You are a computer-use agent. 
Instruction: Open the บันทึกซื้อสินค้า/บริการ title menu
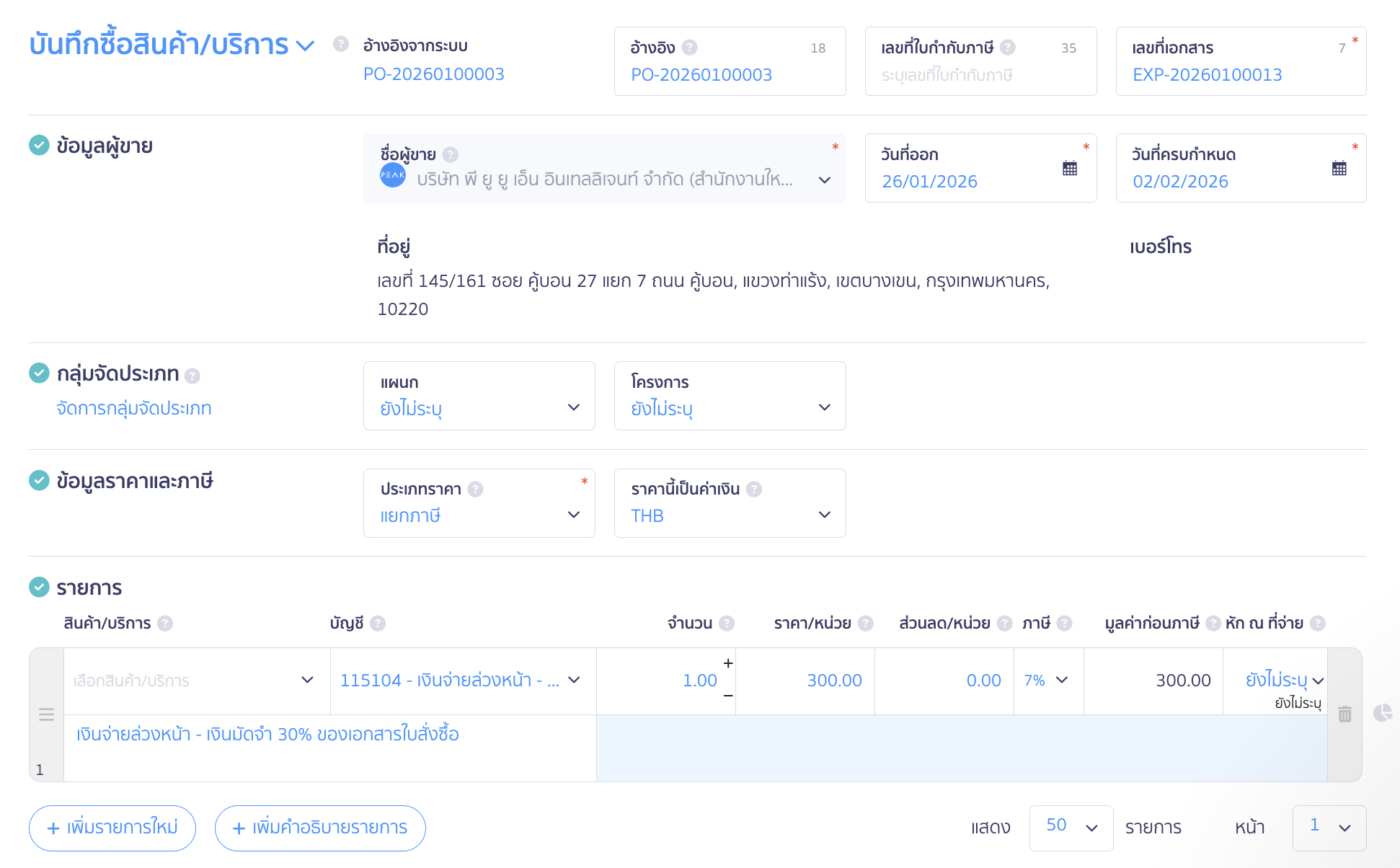pos(306,46)
